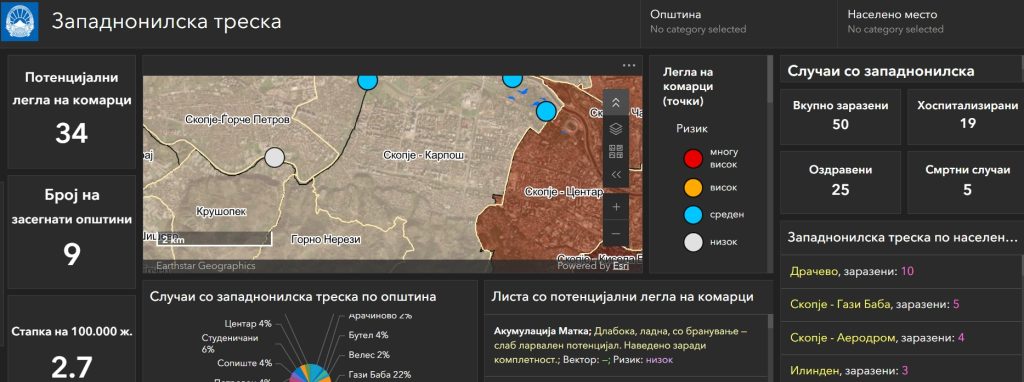
Task: Click the legend panel vertical scrollbar
Action: tap(769, 164)
